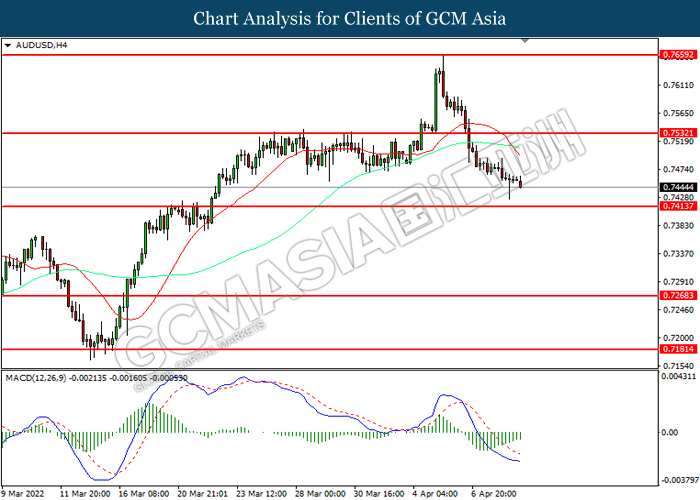Click the 9 Mar 2022 date label
Image resolution: width=700 pixels, height=500 pixels.
click(x=23, y=493)
